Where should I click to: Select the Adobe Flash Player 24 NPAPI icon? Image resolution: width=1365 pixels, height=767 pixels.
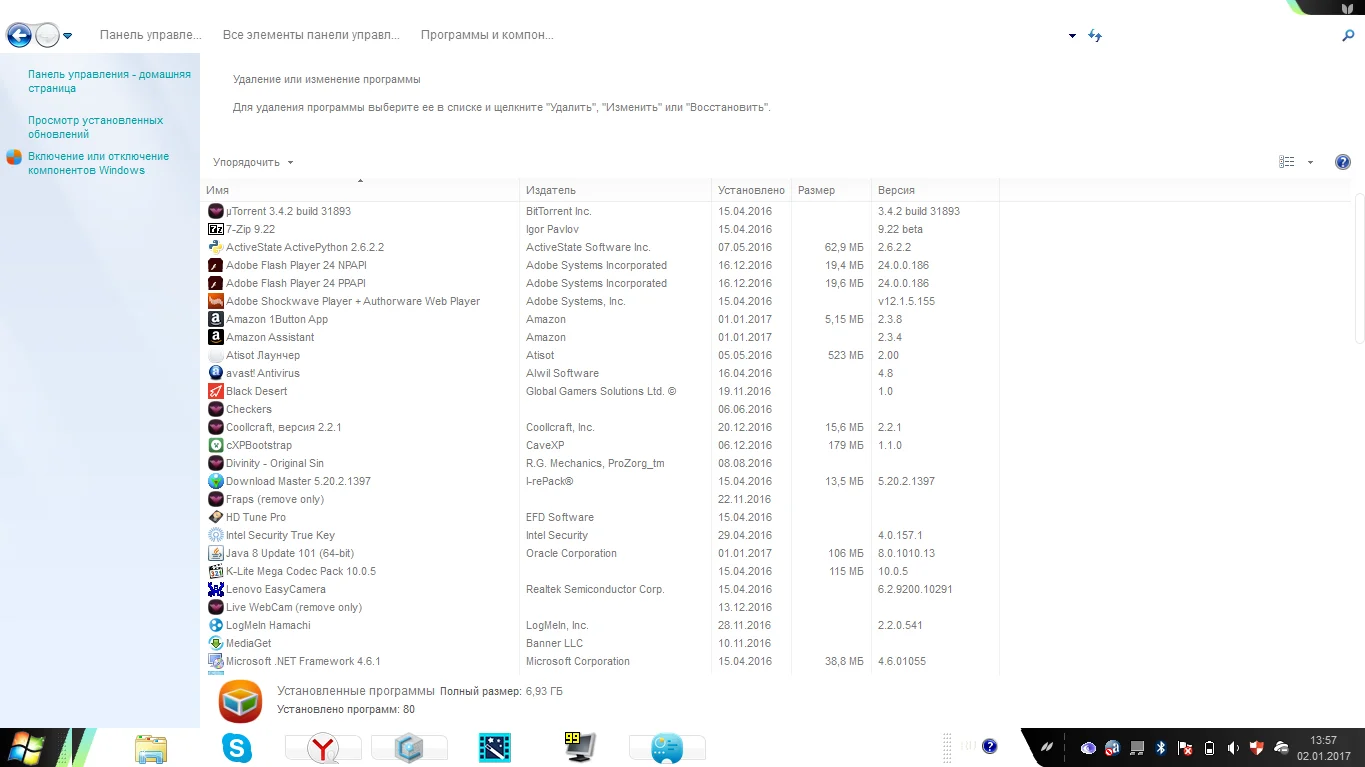[x=216, y=265]
